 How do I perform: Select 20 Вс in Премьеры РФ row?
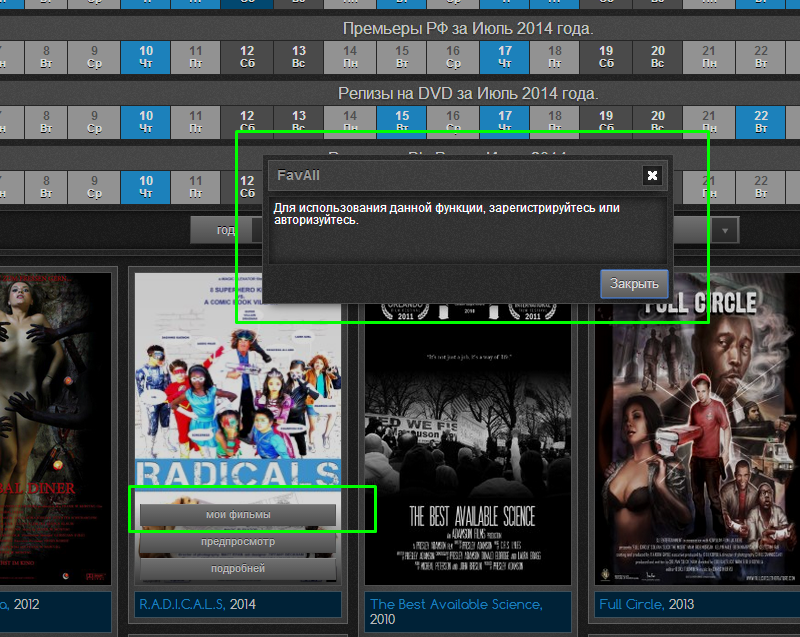tap(658, 57)
